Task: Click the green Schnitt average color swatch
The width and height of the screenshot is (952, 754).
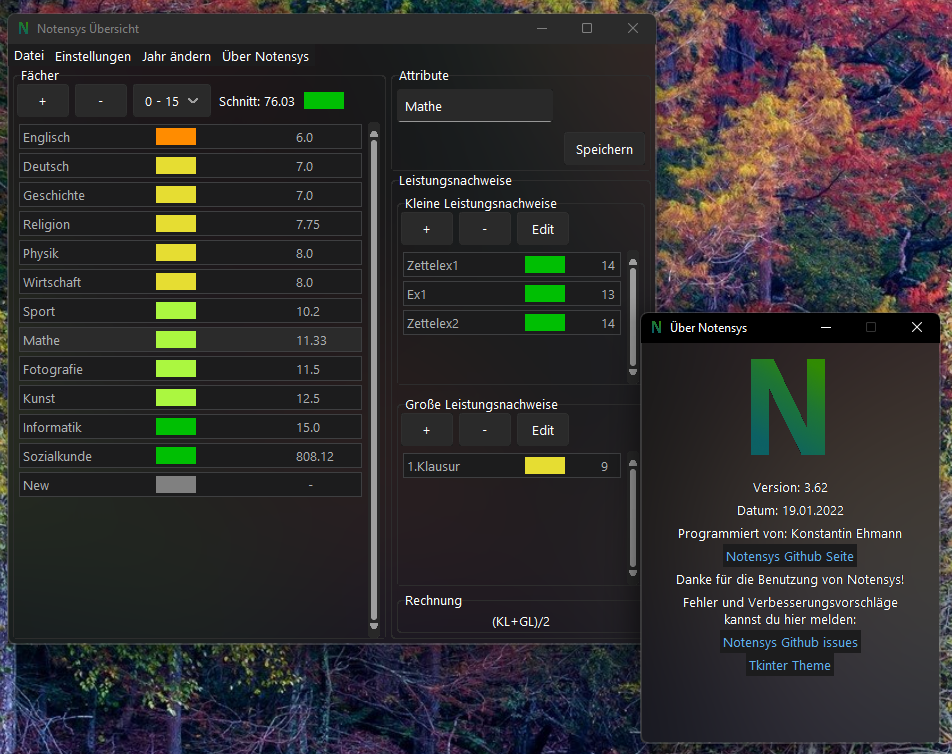Action: tap(324, 101)
